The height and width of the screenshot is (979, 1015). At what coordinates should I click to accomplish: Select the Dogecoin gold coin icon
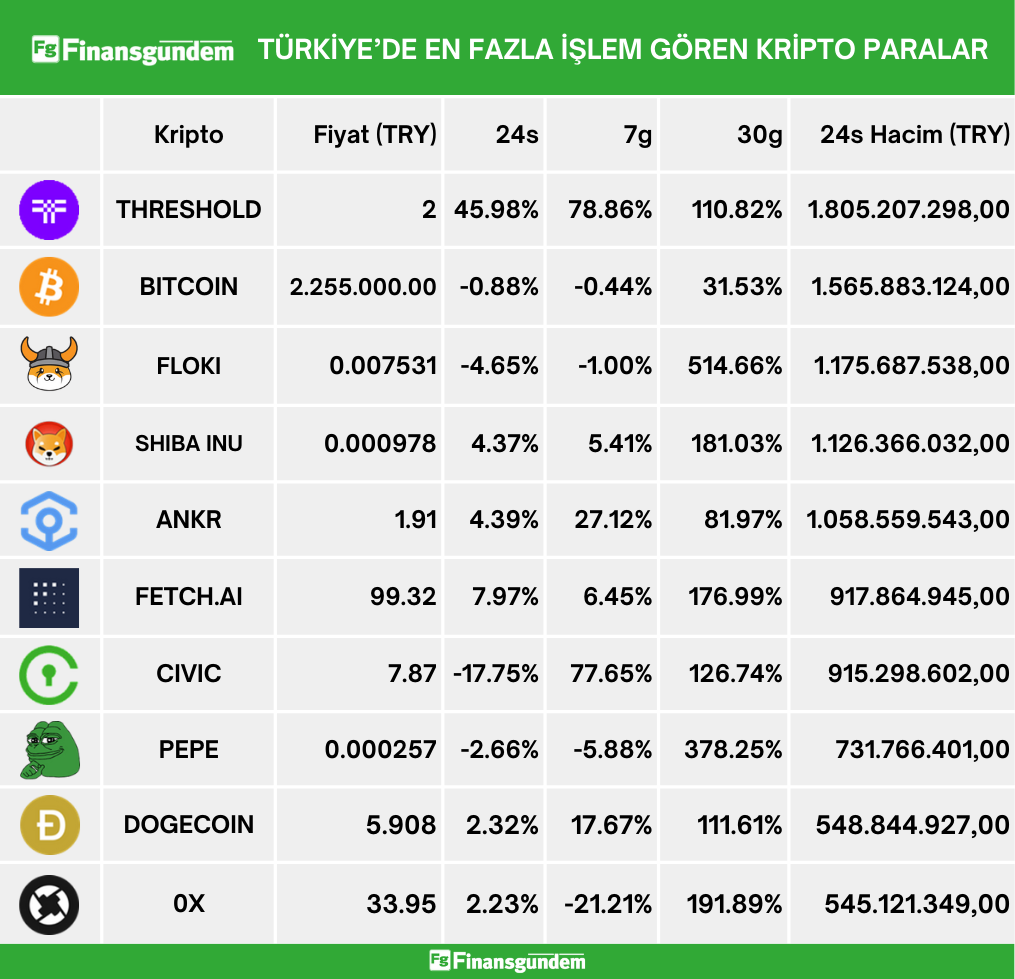point(49,825)
